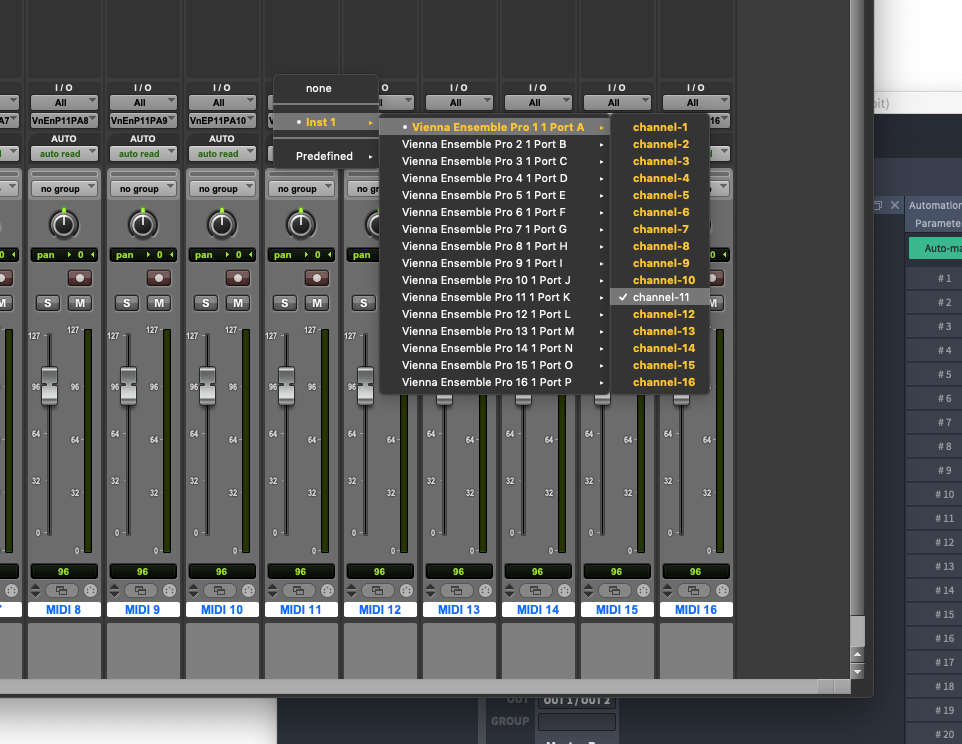Select Vienna Ensemble Pro 11 1 Port K

tap(494, 297)
